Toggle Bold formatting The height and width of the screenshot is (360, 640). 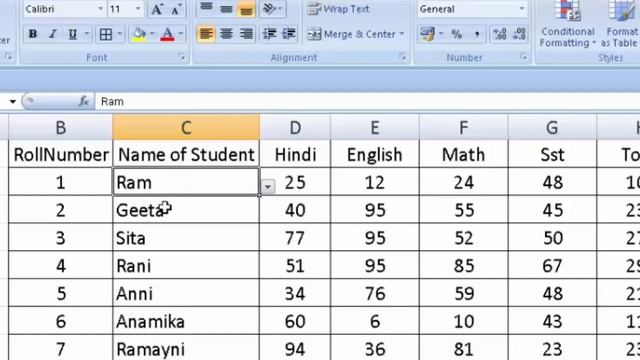point(33,34)
